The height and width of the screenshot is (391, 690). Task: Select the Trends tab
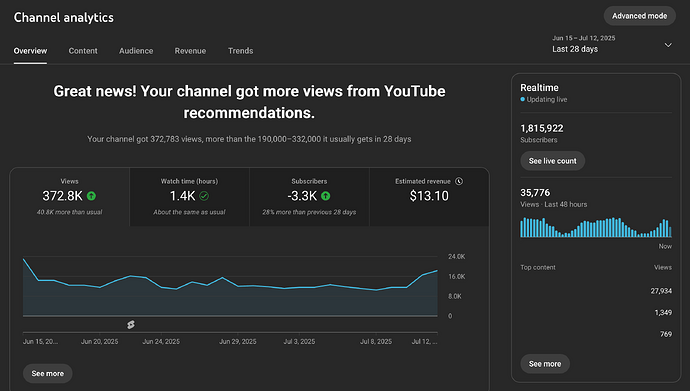(x=240, y=51)
